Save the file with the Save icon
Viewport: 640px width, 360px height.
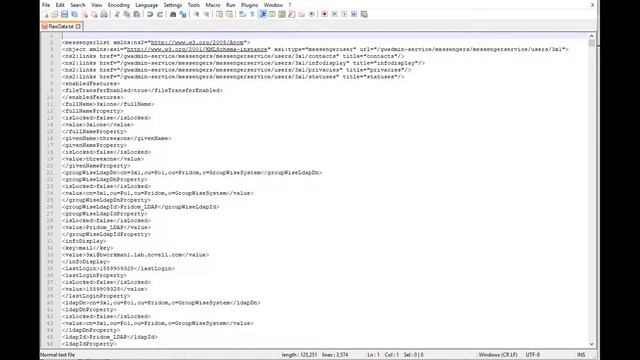[x=64, y=14]
